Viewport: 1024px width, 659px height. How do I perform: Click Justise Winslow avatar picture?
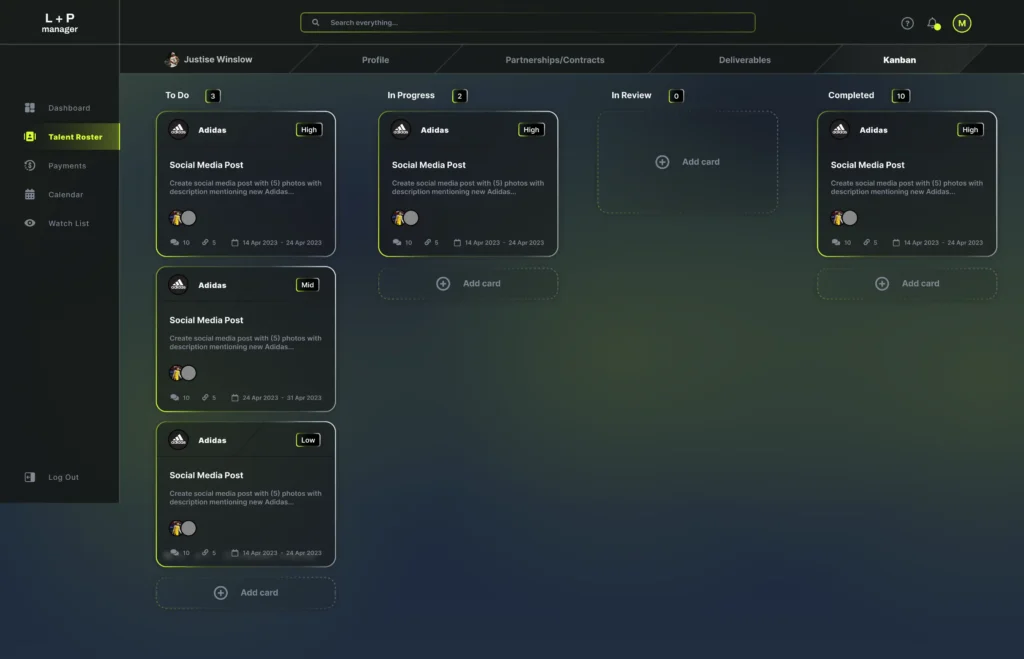(172, 59)
